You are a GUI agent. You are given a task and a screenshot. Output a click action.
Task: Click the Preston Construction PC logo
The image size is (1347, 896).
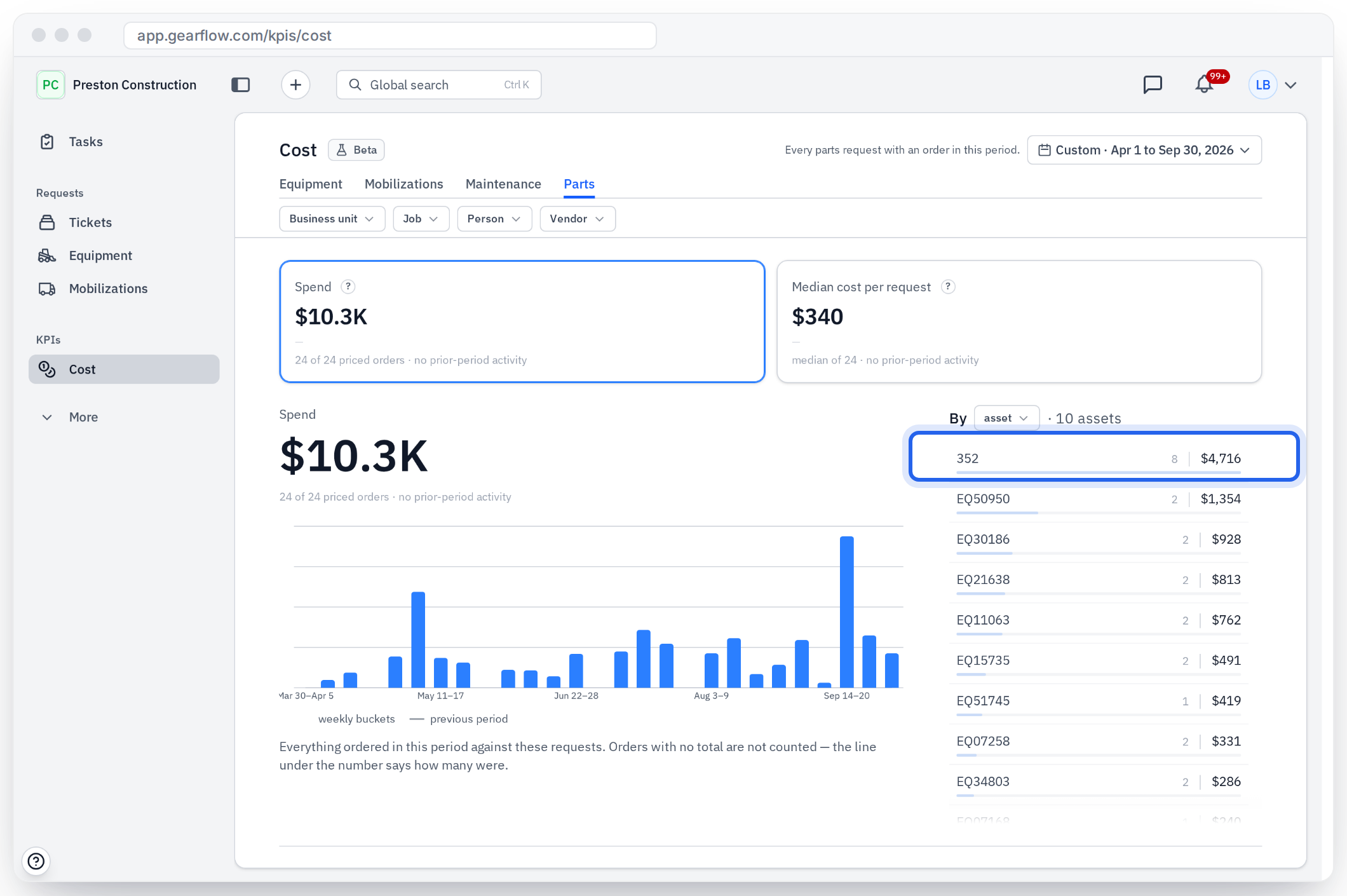pyautogui.click(x=50, y=85)
